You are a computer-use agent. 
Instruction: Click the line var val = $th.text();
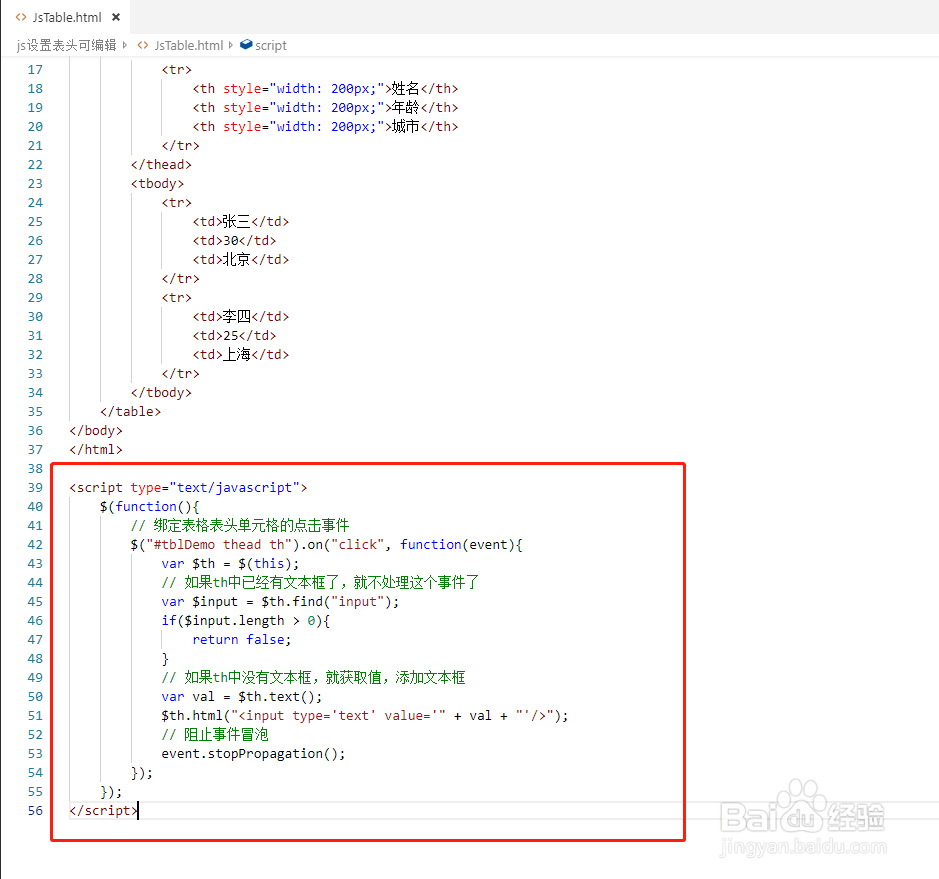tap(242, 697)
